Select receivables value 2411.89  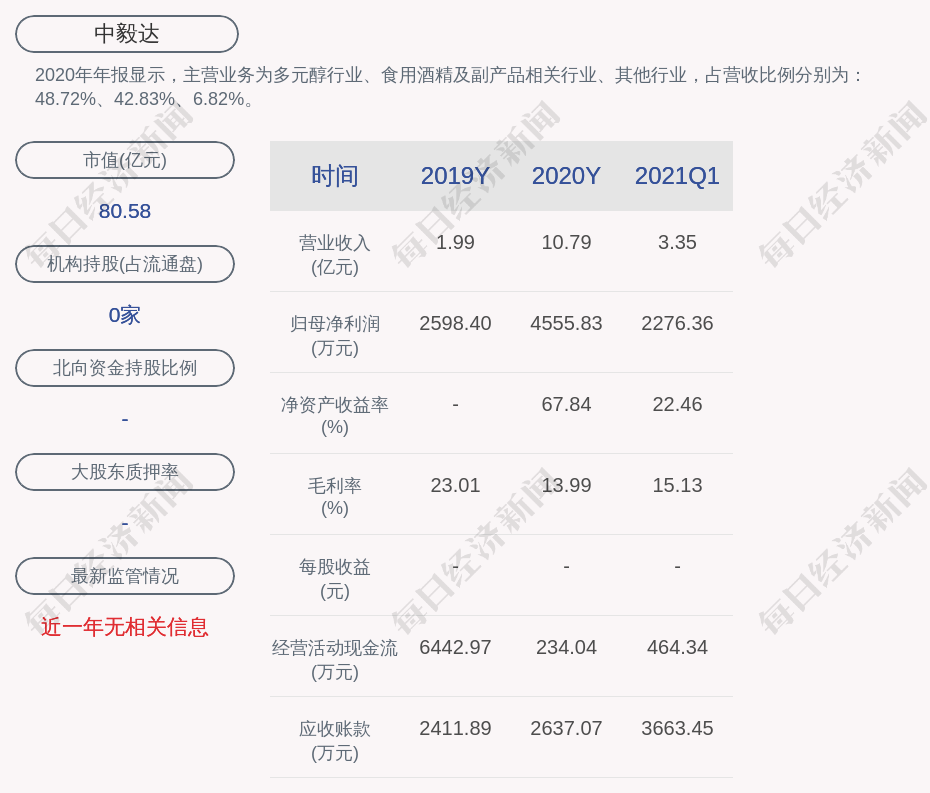[x=455, y=728]
